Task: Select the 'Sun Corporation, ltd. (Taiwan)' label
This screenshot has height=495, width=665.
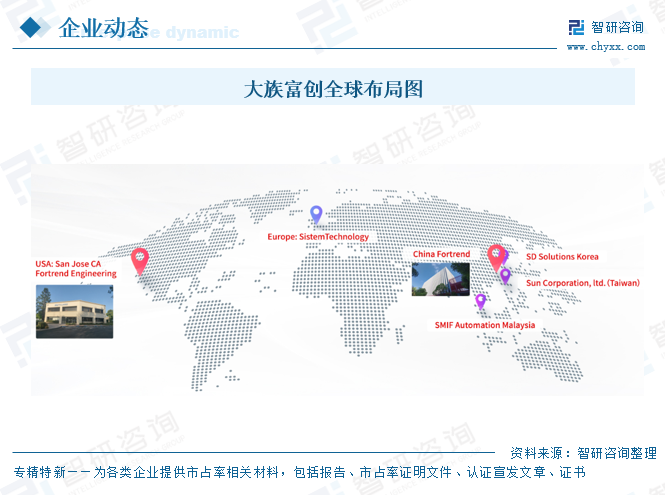Action: point(583,283)
